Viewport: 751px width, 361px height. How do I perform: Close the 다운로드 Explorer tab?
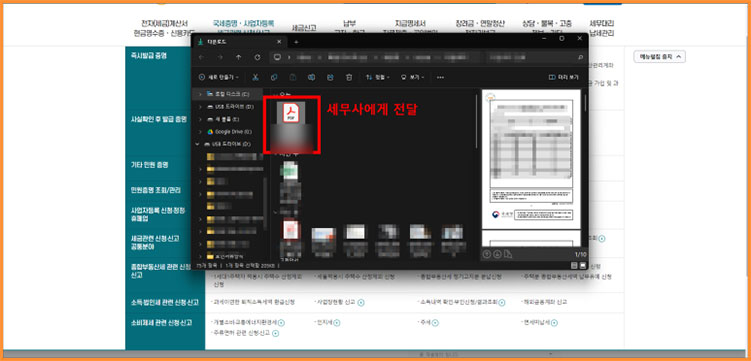279,42
